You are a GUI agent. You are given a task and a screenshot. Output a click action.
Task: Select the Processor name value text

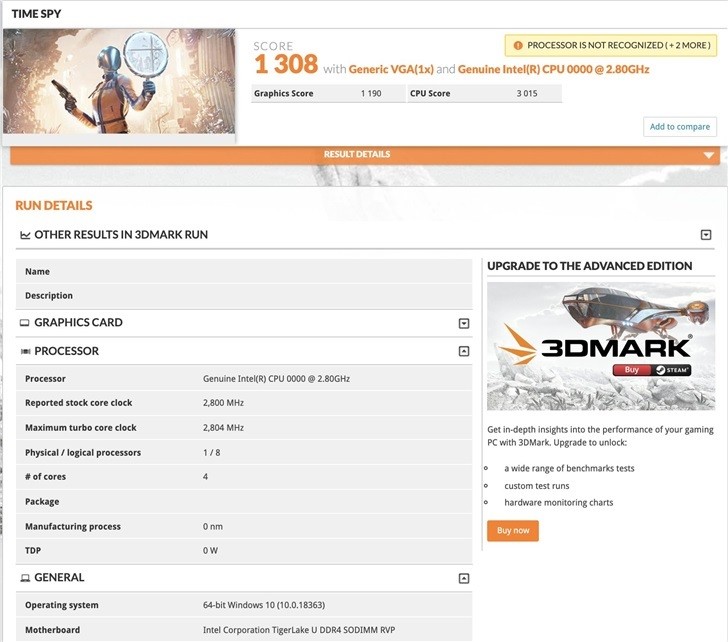pos(276,379)
